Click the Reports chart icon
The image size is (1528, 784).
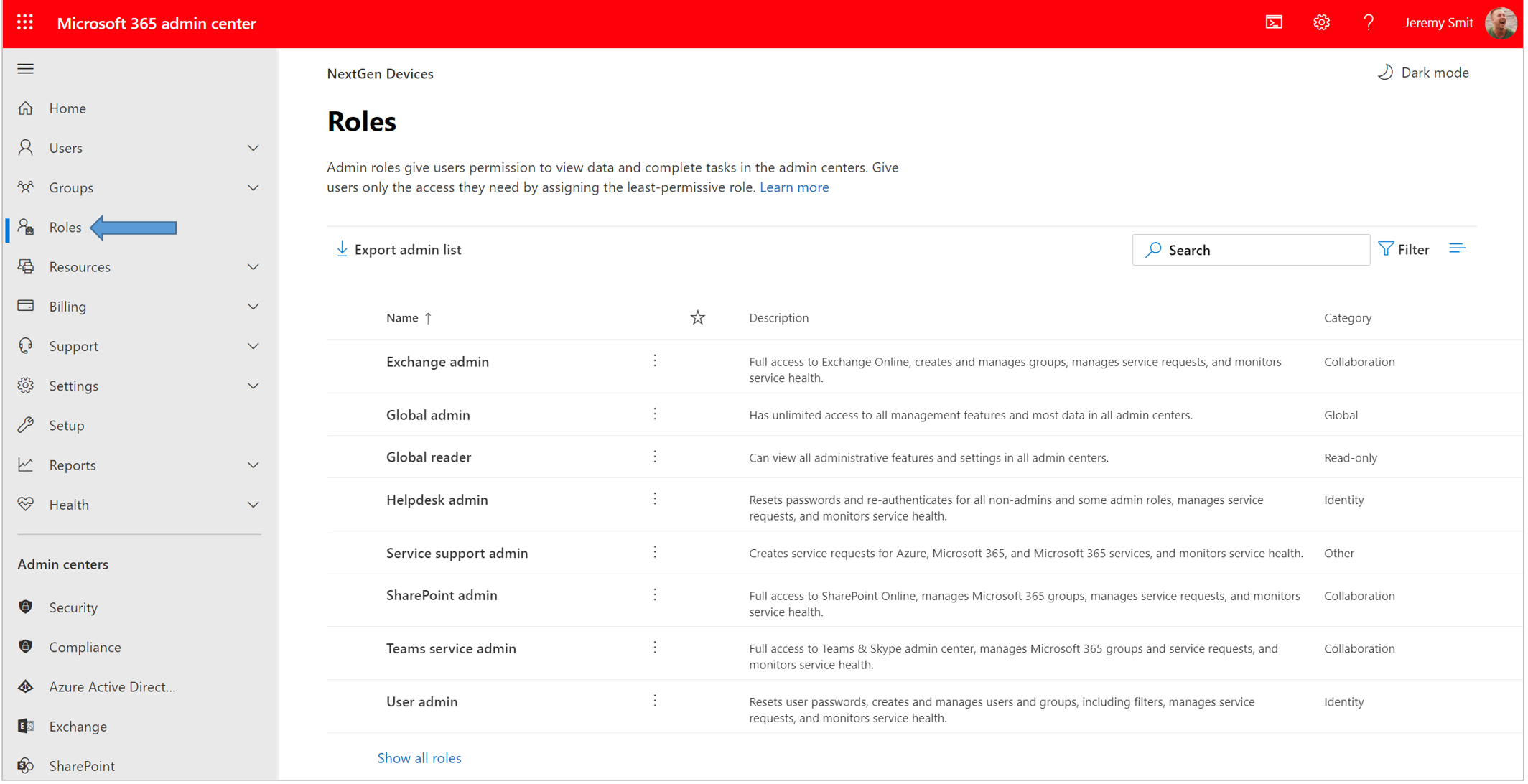26,465
